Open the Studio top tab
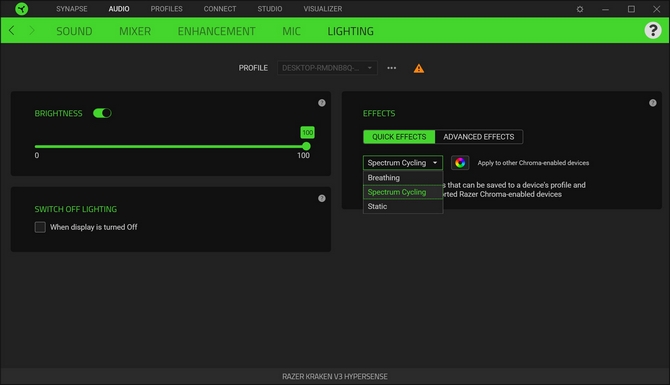 pos(270,9)
